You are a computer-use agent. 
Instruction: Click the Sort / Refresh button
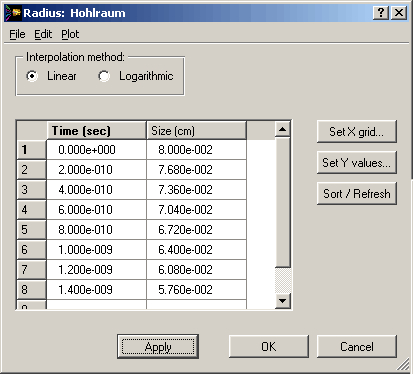point(357,194)
